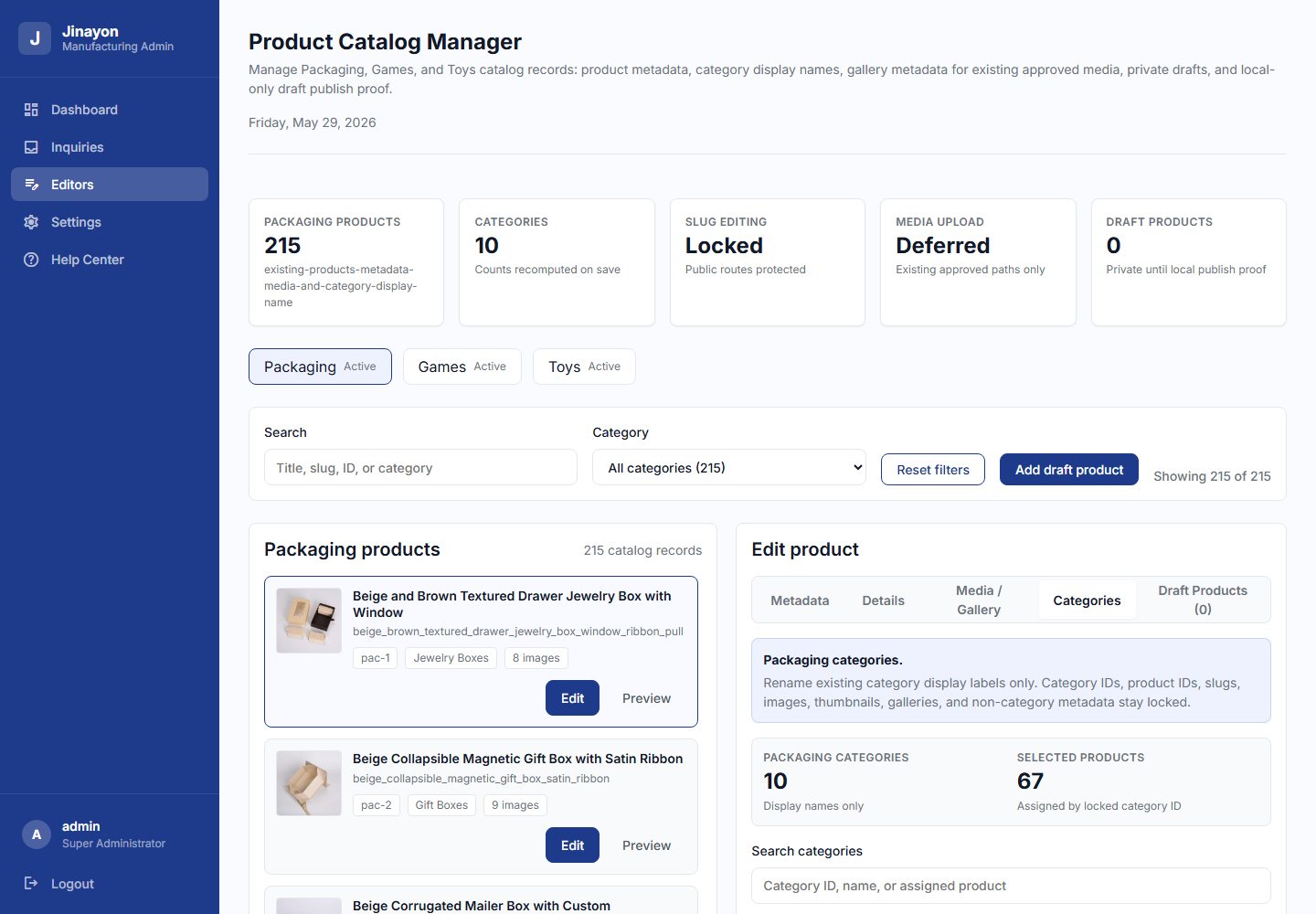The height and width of the screenshot is (914, 1316).
Task: Open the Metadata tab in Edit product
Action: (x=800, y=600)
